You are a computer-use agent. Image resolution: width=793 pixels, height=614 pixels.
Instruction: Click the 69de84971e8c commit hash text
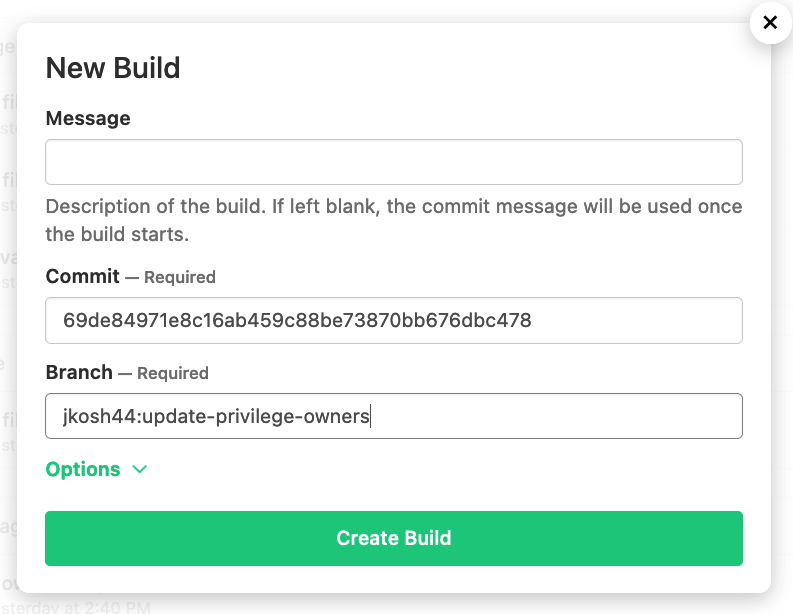pos(297,320)
